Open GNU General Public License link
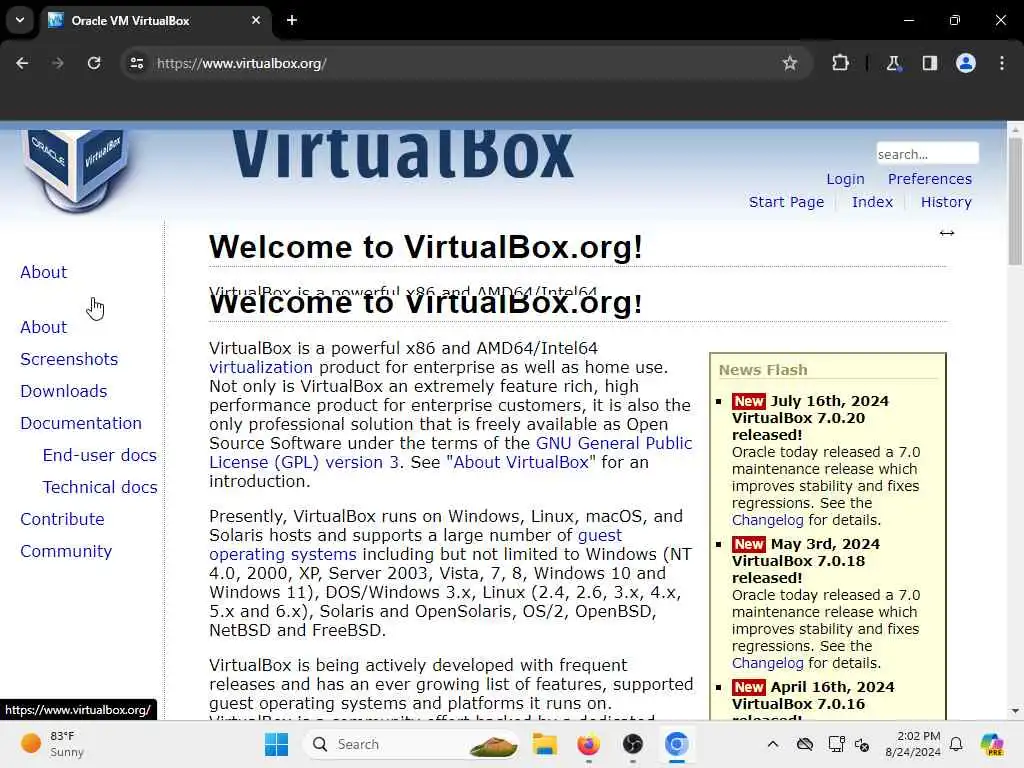1024x768 pixels. pos(614,443)
